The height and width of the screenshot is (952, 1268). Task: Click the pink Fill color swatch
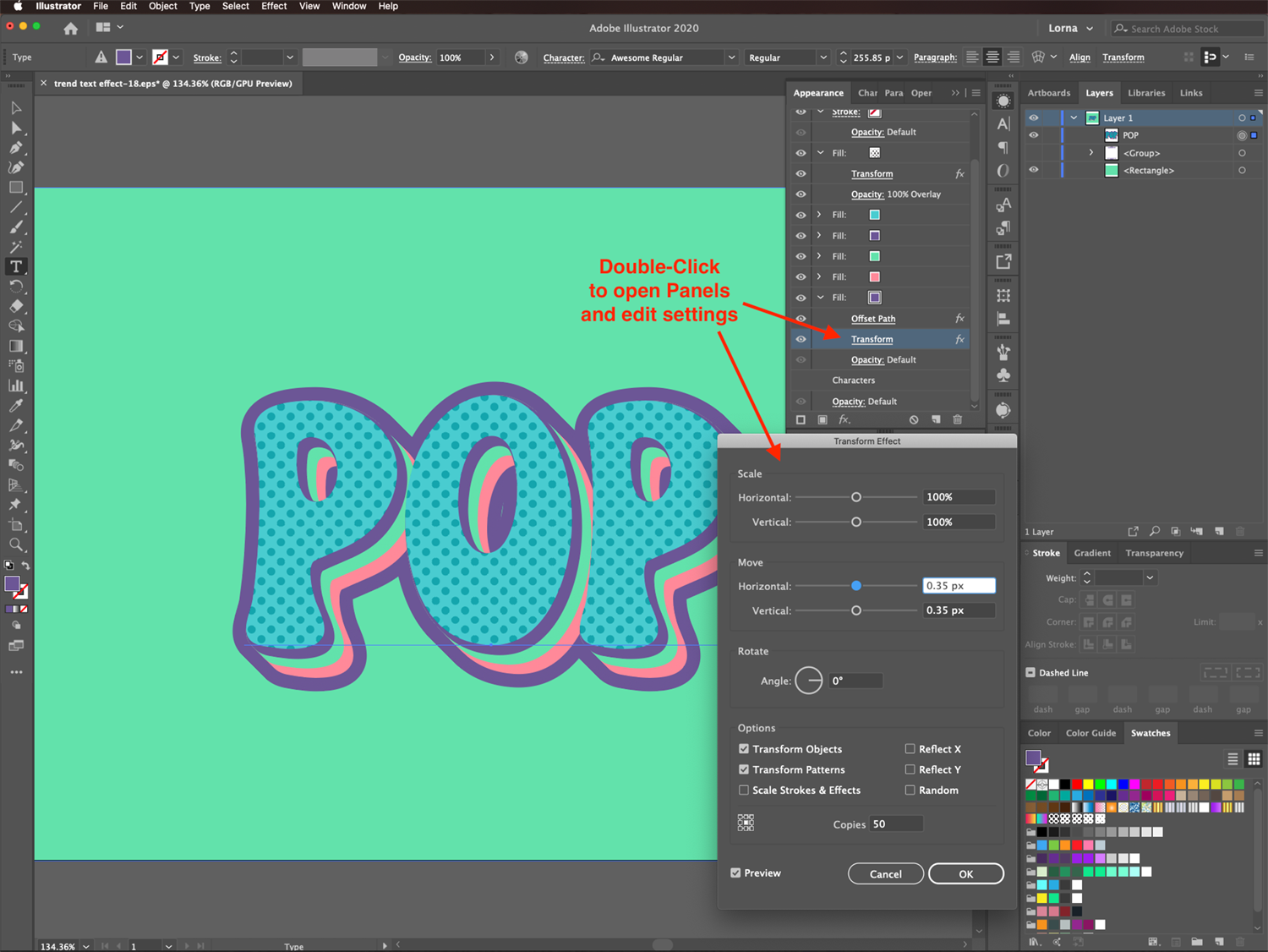pos(875,276)
